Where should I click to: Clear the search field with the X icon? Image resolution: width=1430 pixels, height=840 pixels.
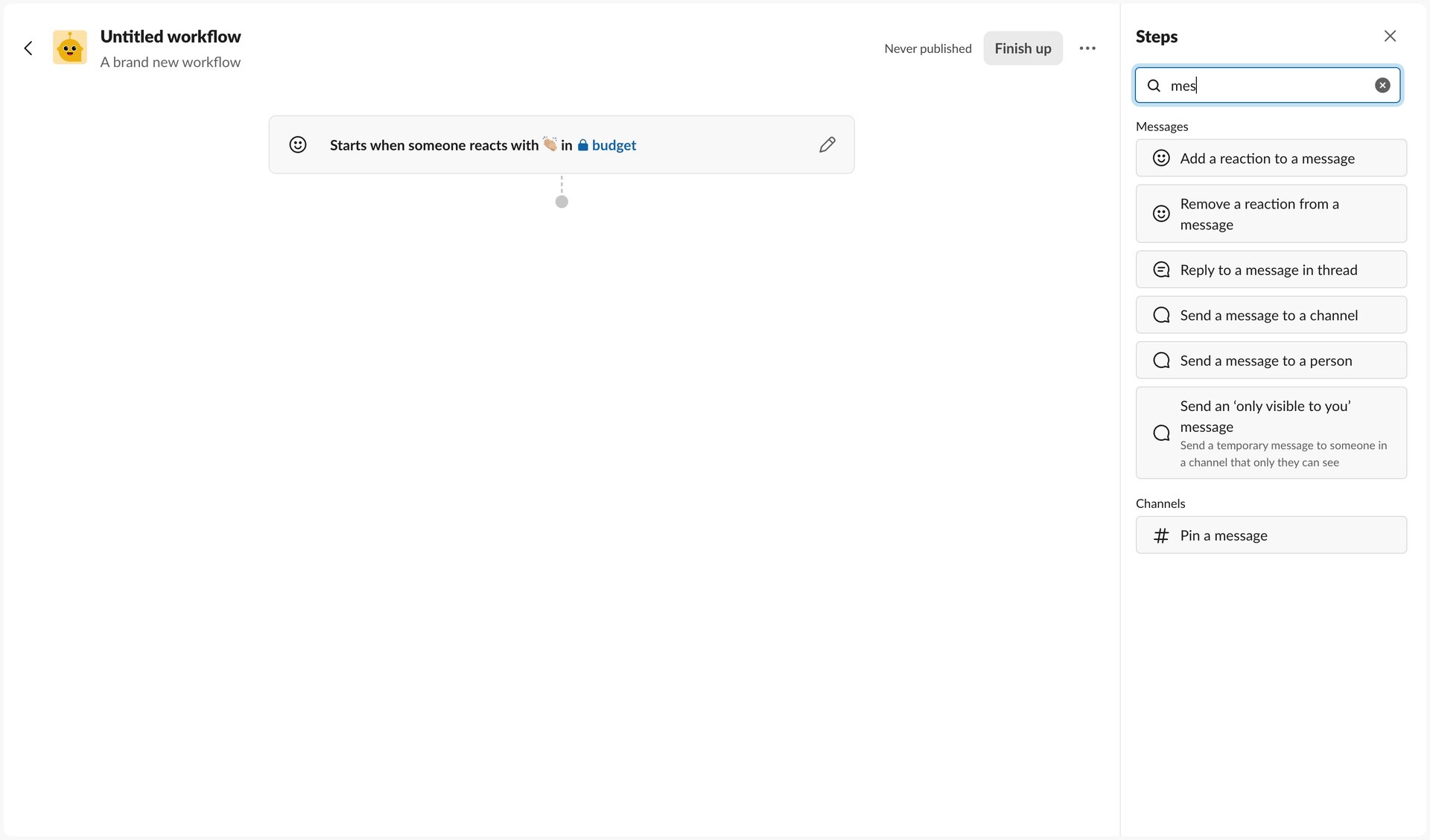pyautogui.click(x=1383, y=84)
